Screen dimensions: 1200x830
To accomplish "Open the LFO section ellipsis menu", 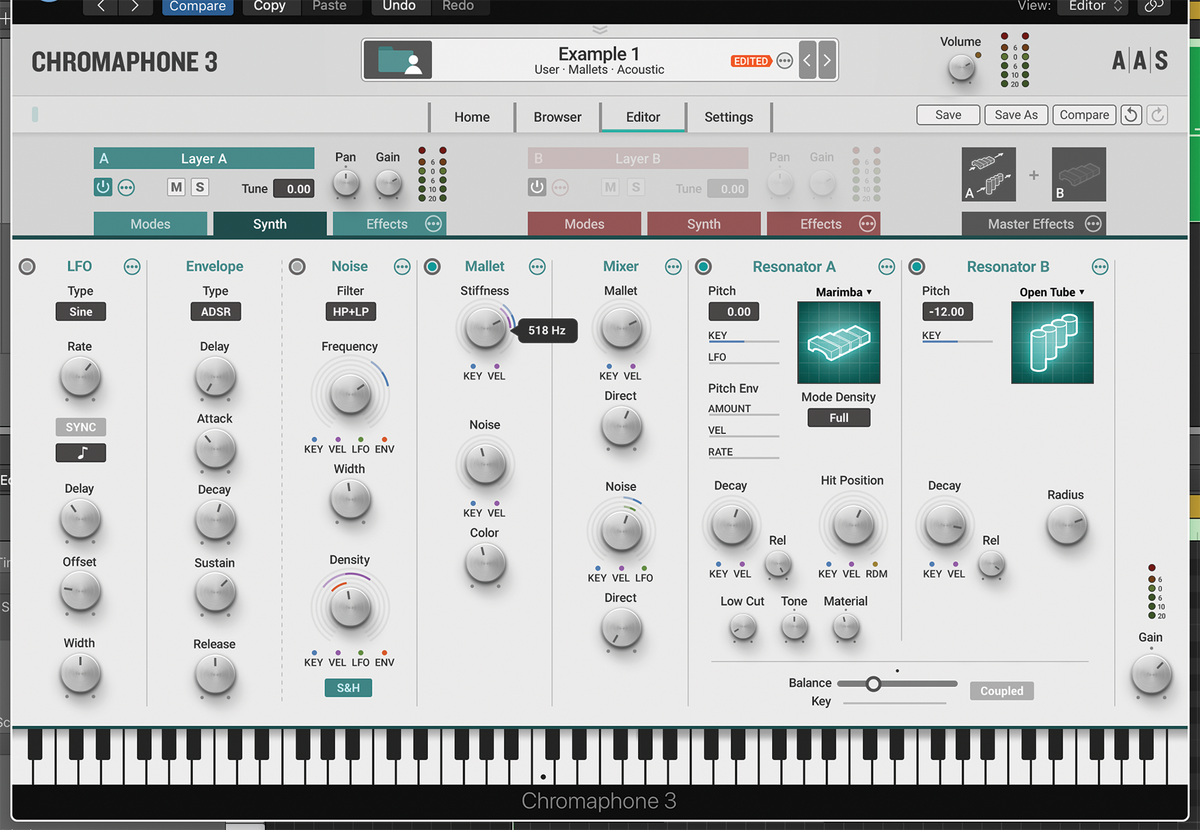I will (x=131, y=266).
